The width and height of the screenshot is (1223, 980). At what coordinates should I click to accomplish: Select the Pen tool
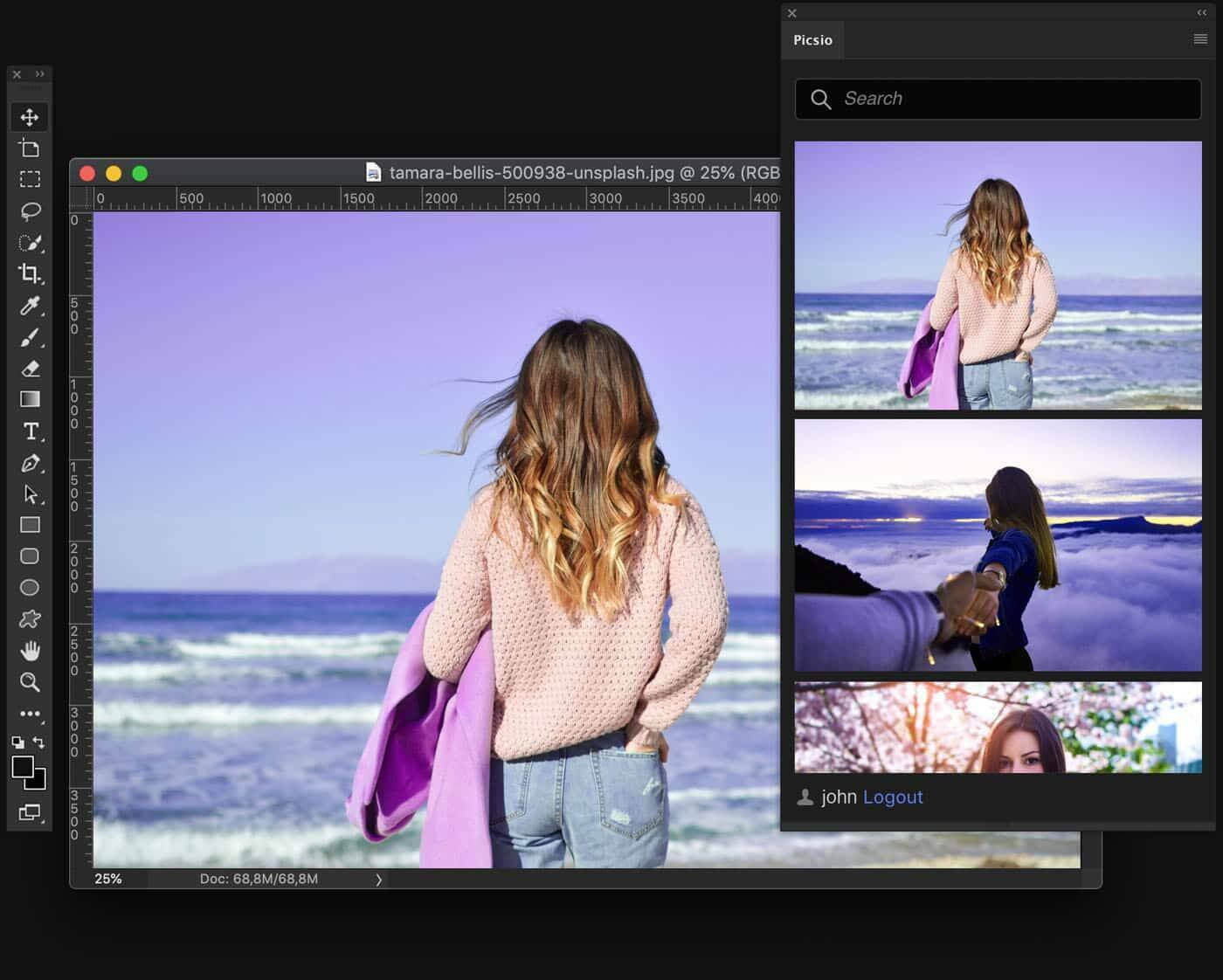30,463
